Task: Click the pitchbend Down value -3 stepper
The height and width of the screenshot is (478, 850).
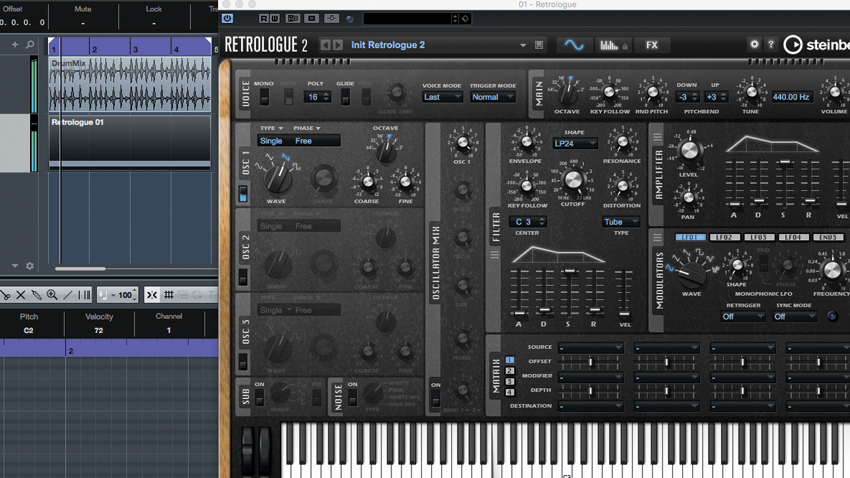Action: pyautogui.click(x=686, y=97)
